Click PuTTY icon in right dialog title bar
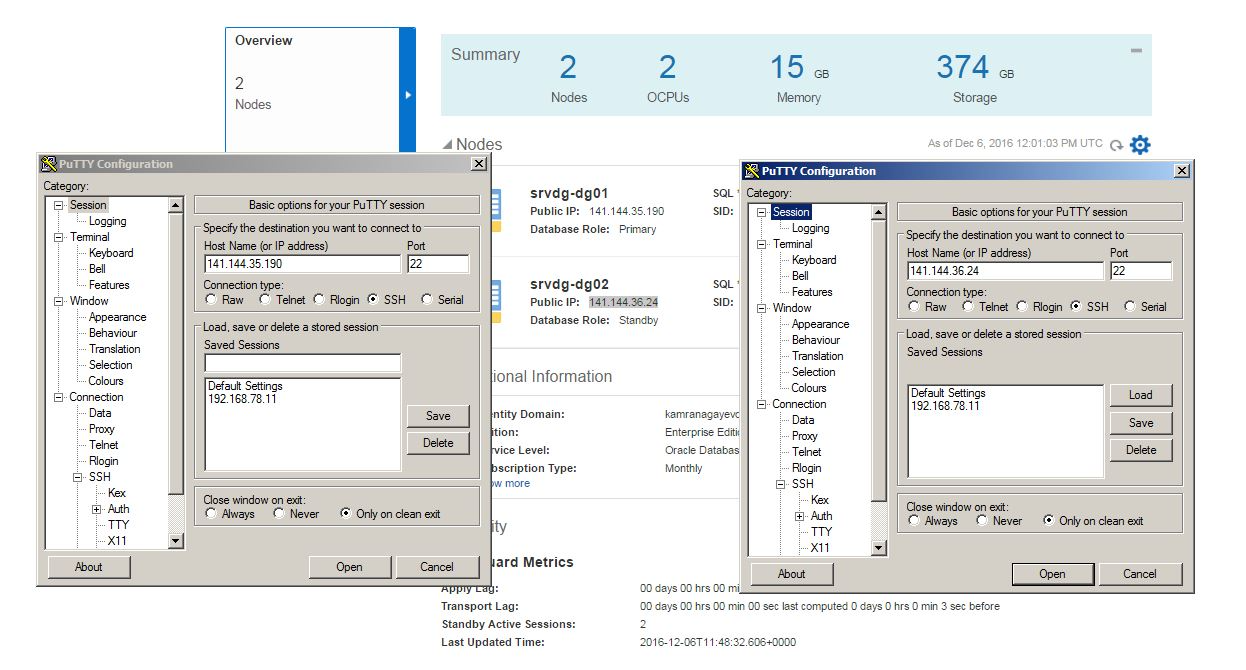 click(x=750, y=171)
